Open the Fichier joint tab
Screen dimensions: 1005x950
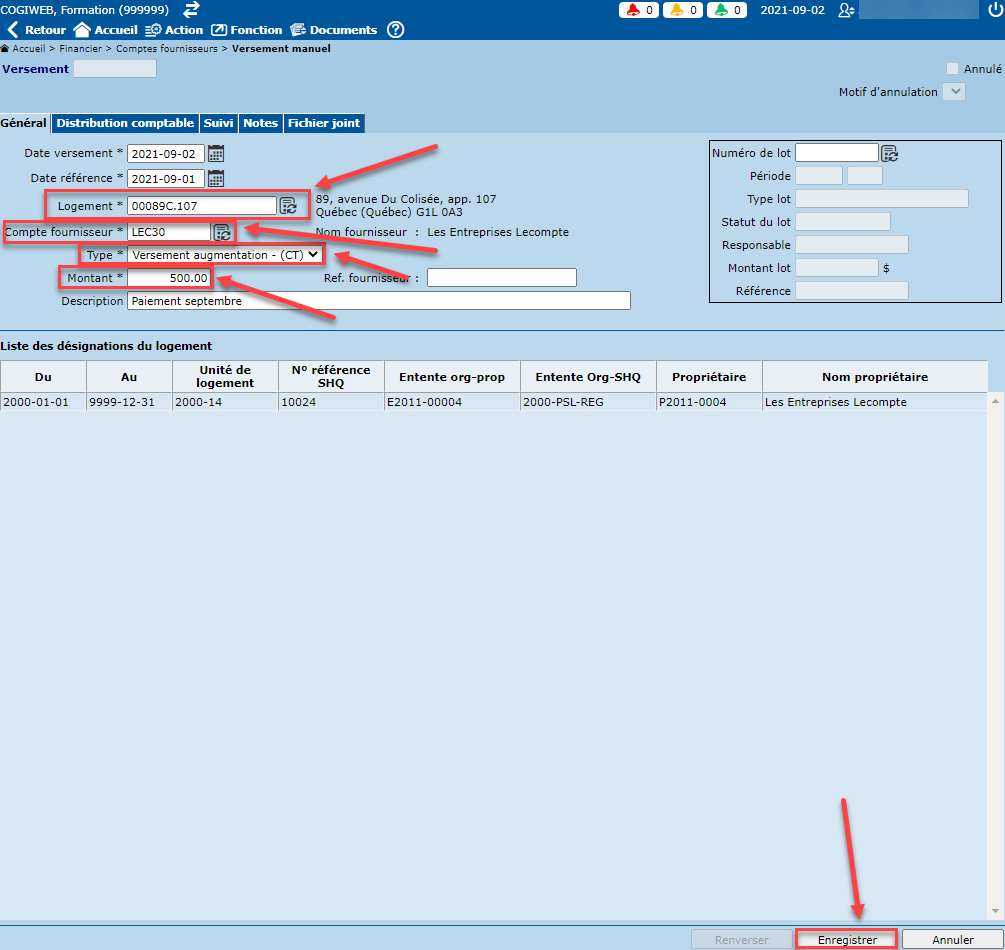(x=324, y=123)
